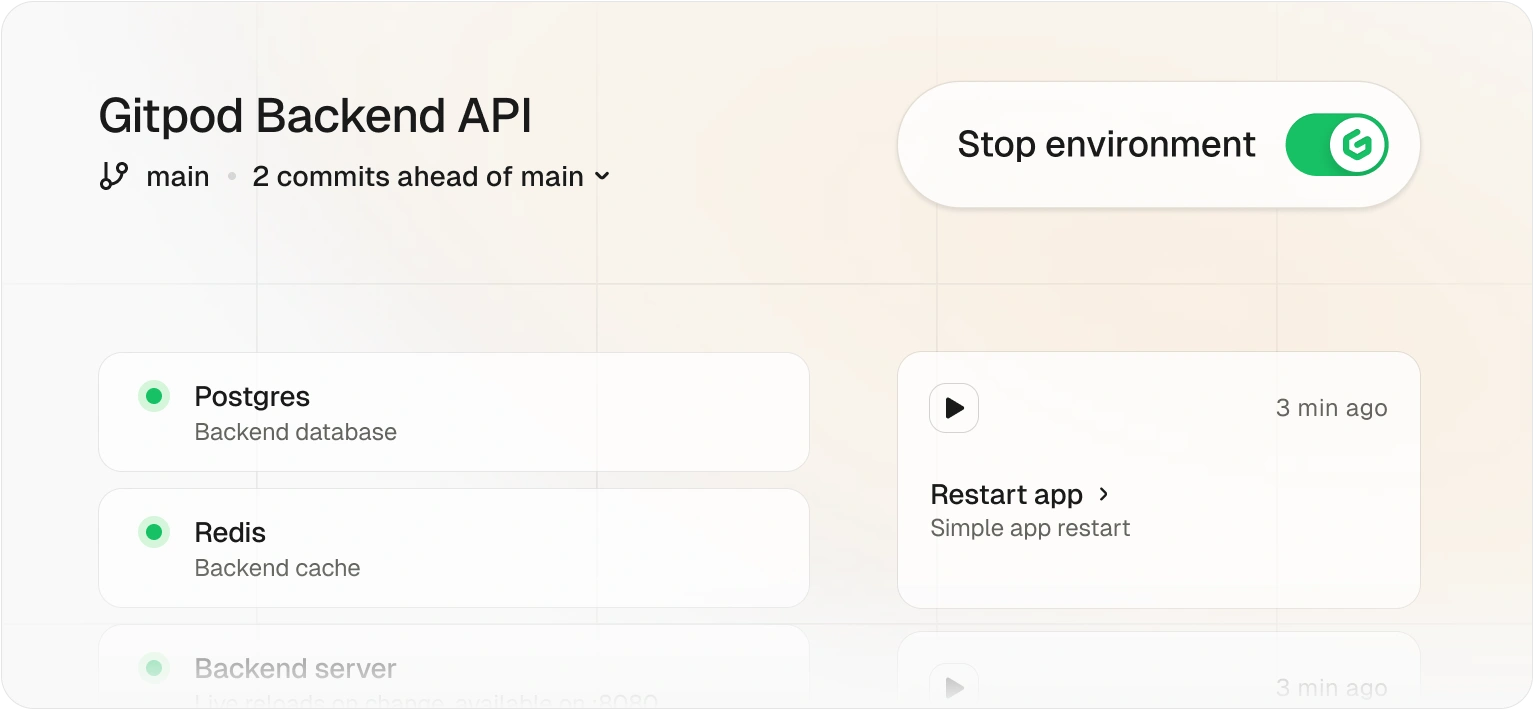Run the Restart app task play button
1533x709 pixels.
(x=954, y=408)
